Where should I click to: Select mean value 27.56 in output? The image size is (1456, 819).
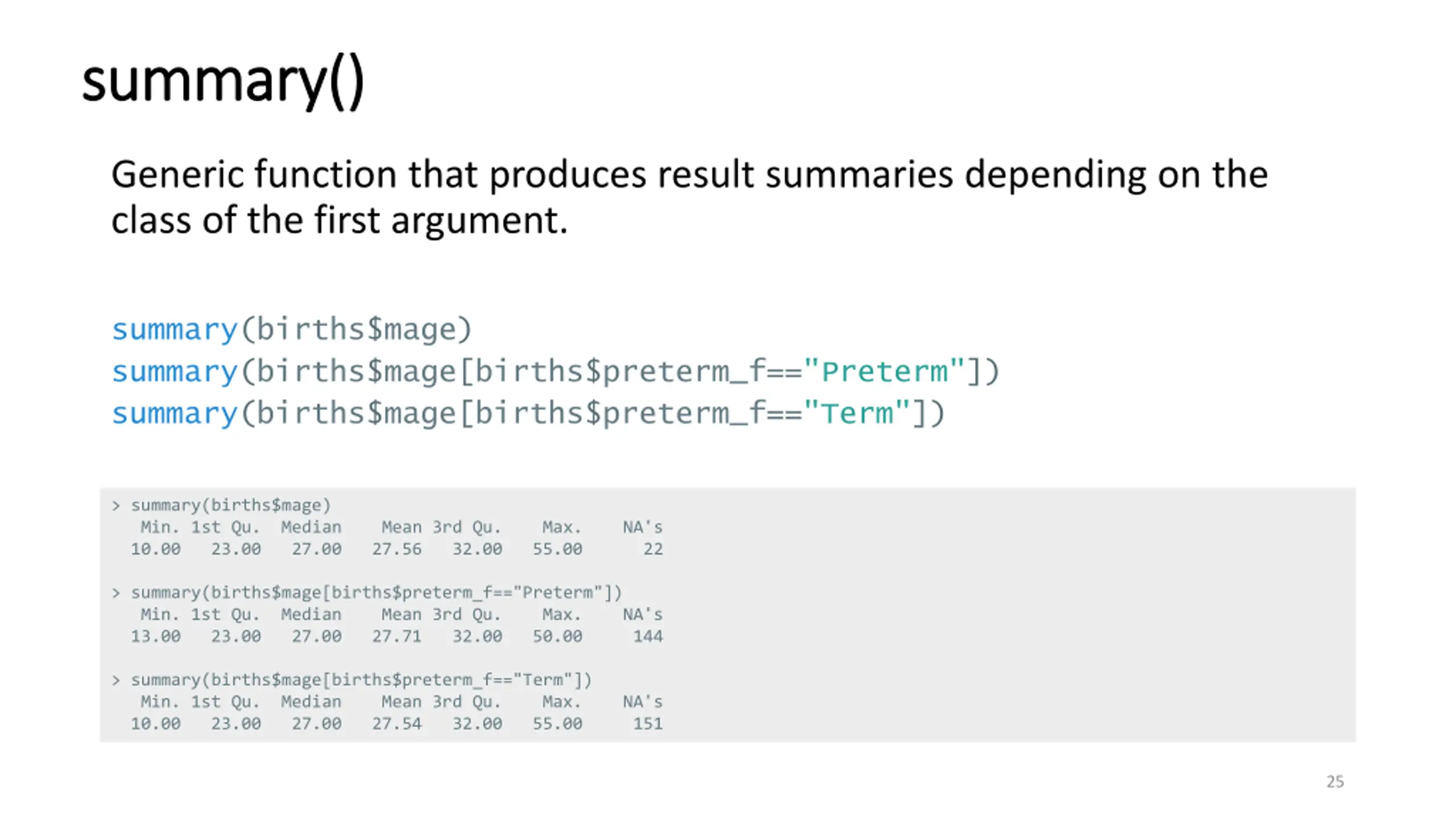tap(397, 549)
